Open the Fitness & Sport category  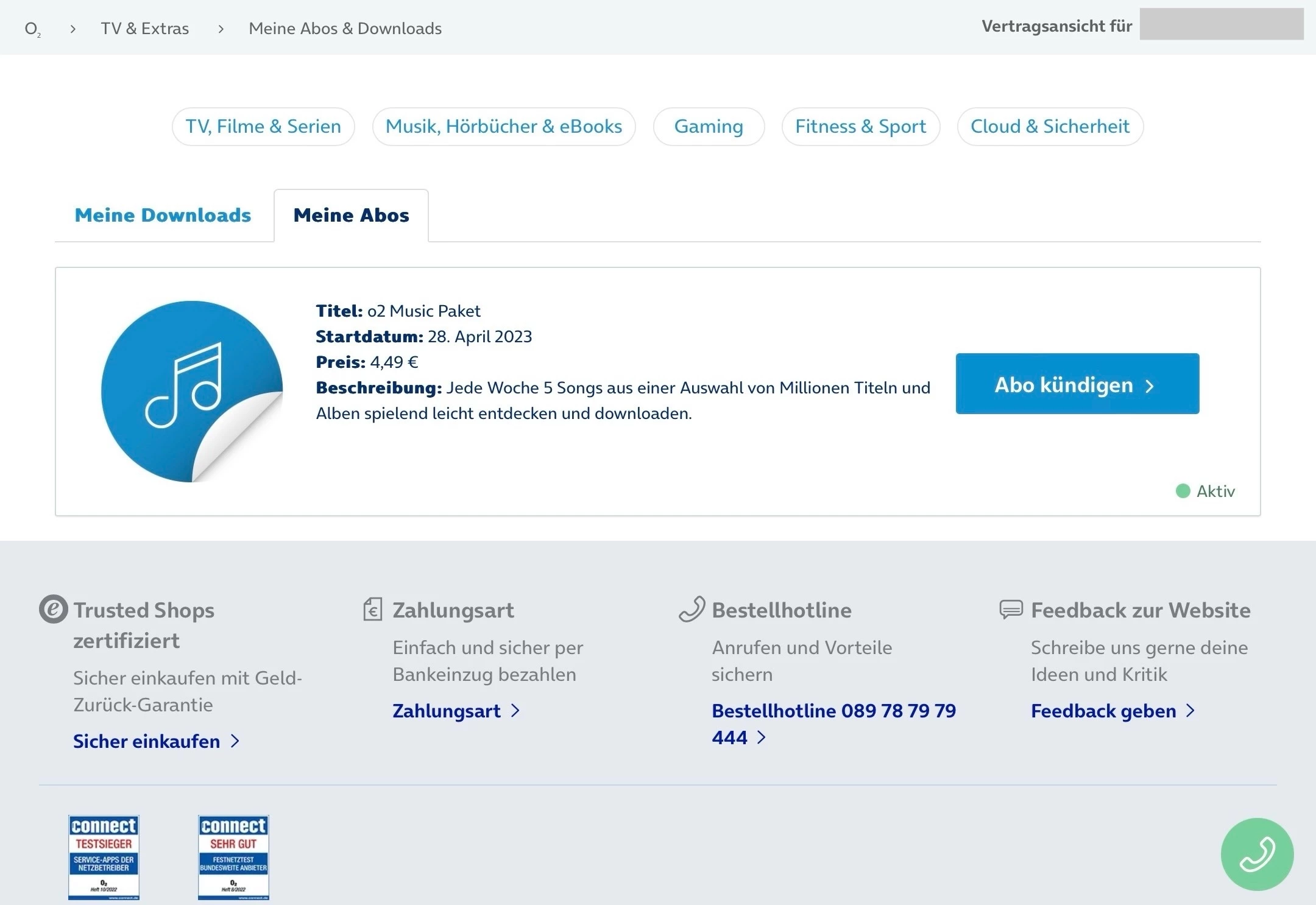pos(860,127)
